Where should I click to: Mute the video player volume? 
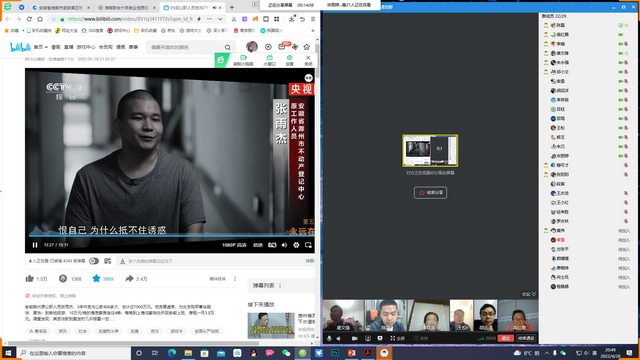[x=284, y=245]
